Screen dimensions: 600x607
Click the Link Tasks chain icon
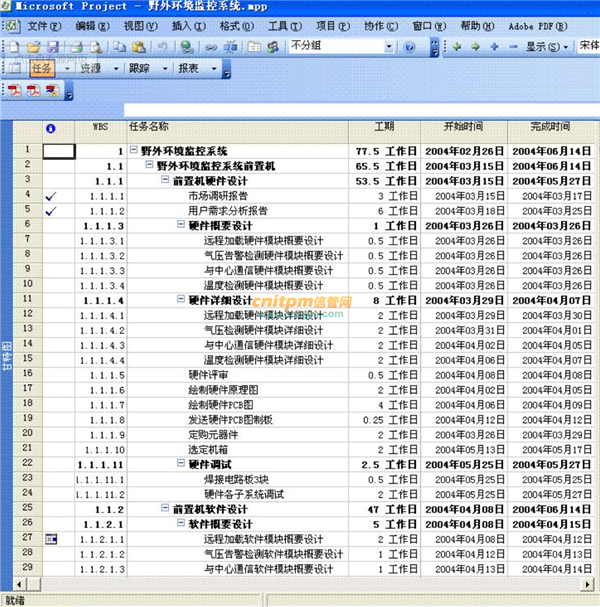211,46
